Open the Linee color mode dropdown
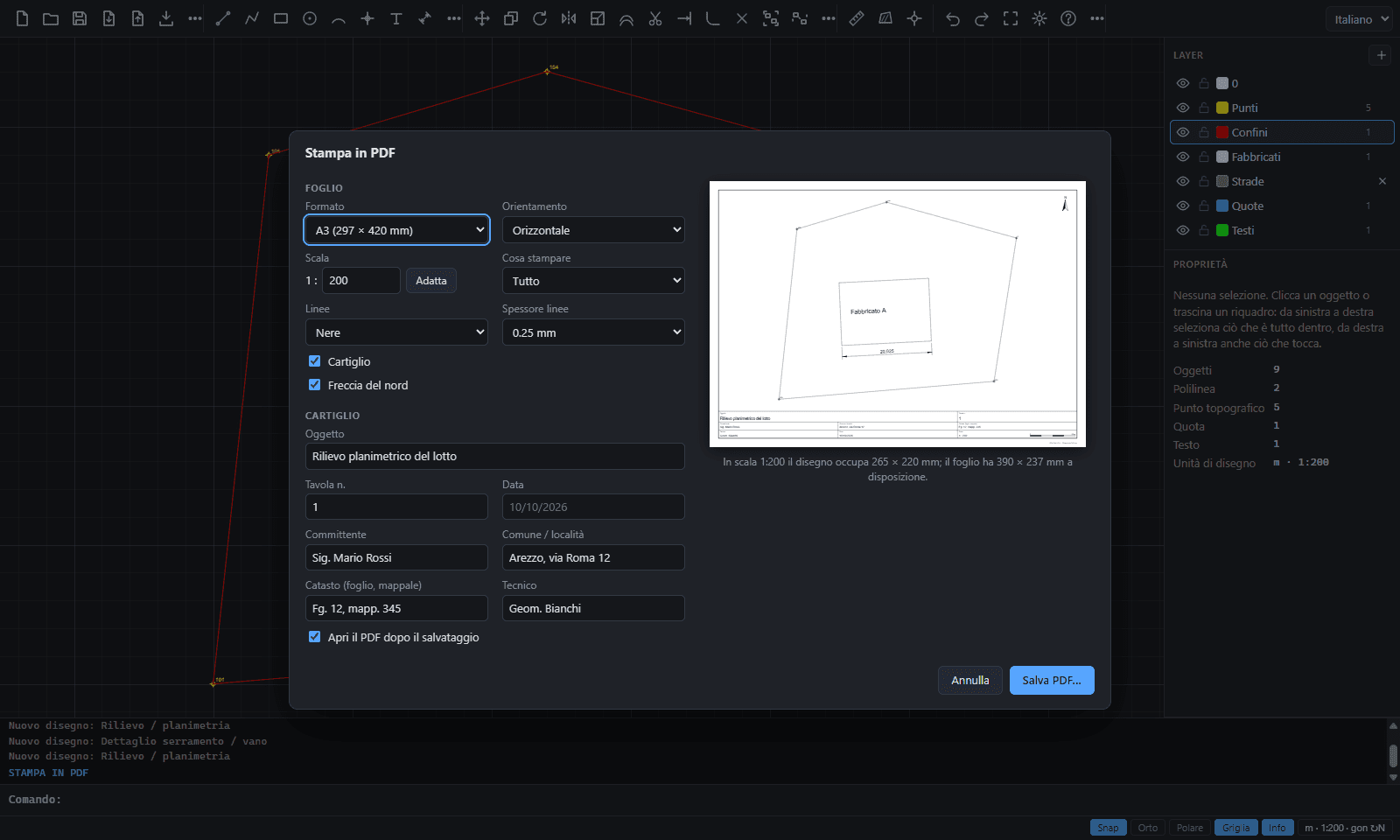 (396, 332)
